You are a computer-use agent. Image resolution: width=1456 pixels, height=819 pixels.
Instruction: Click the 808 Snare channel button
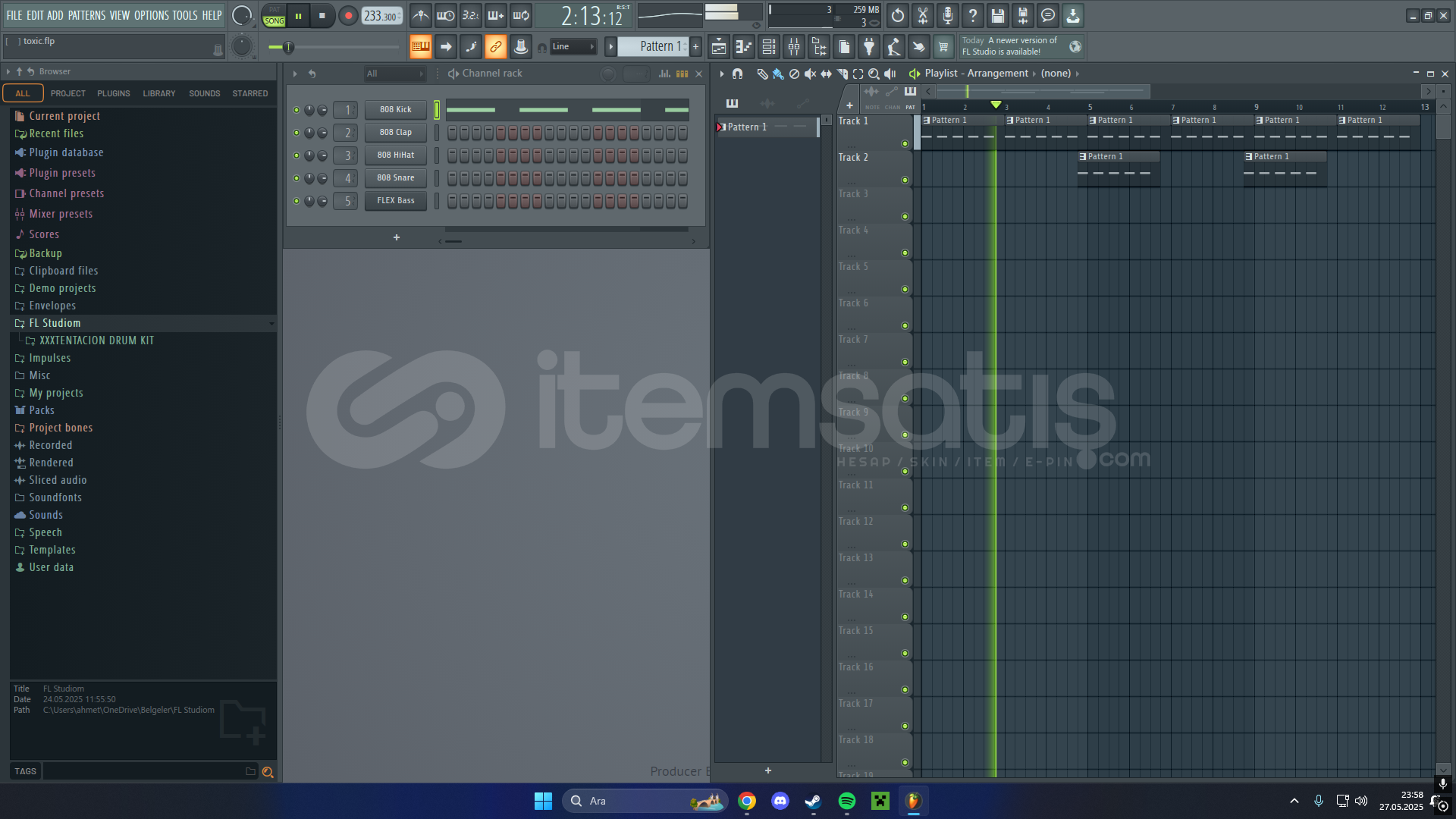395,178
